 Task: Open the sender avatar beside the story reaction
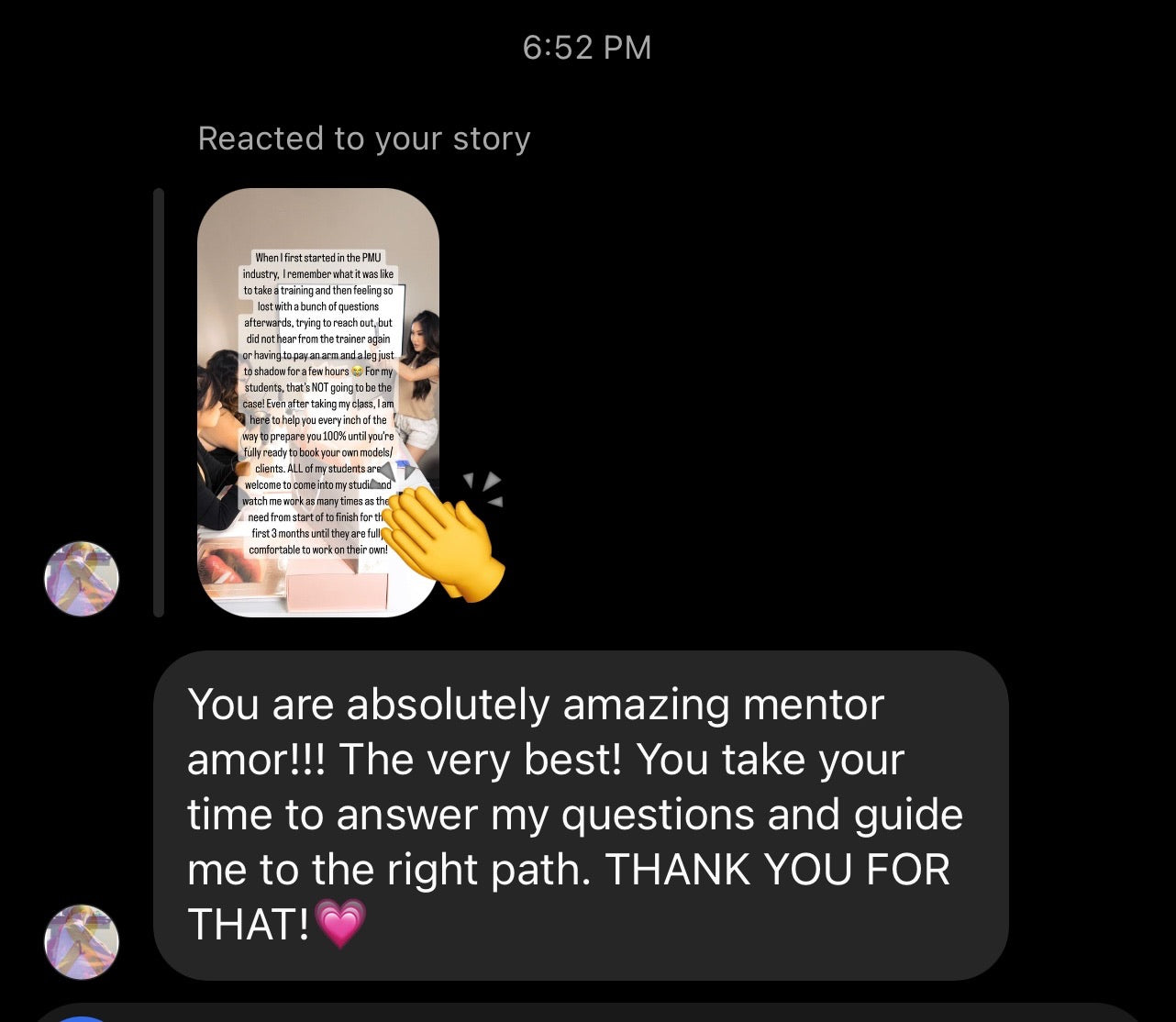pyautogui.click(x=82, y=579)
